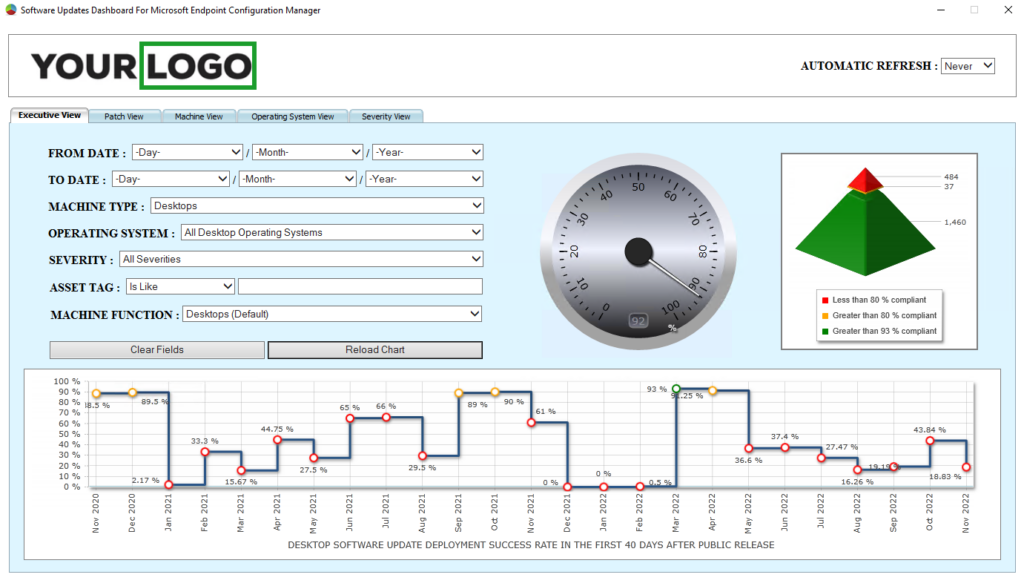The height and width of the screenshot is (586, 1024).
Task: Switch to the Severity View tab
Action: coord(386,116)
